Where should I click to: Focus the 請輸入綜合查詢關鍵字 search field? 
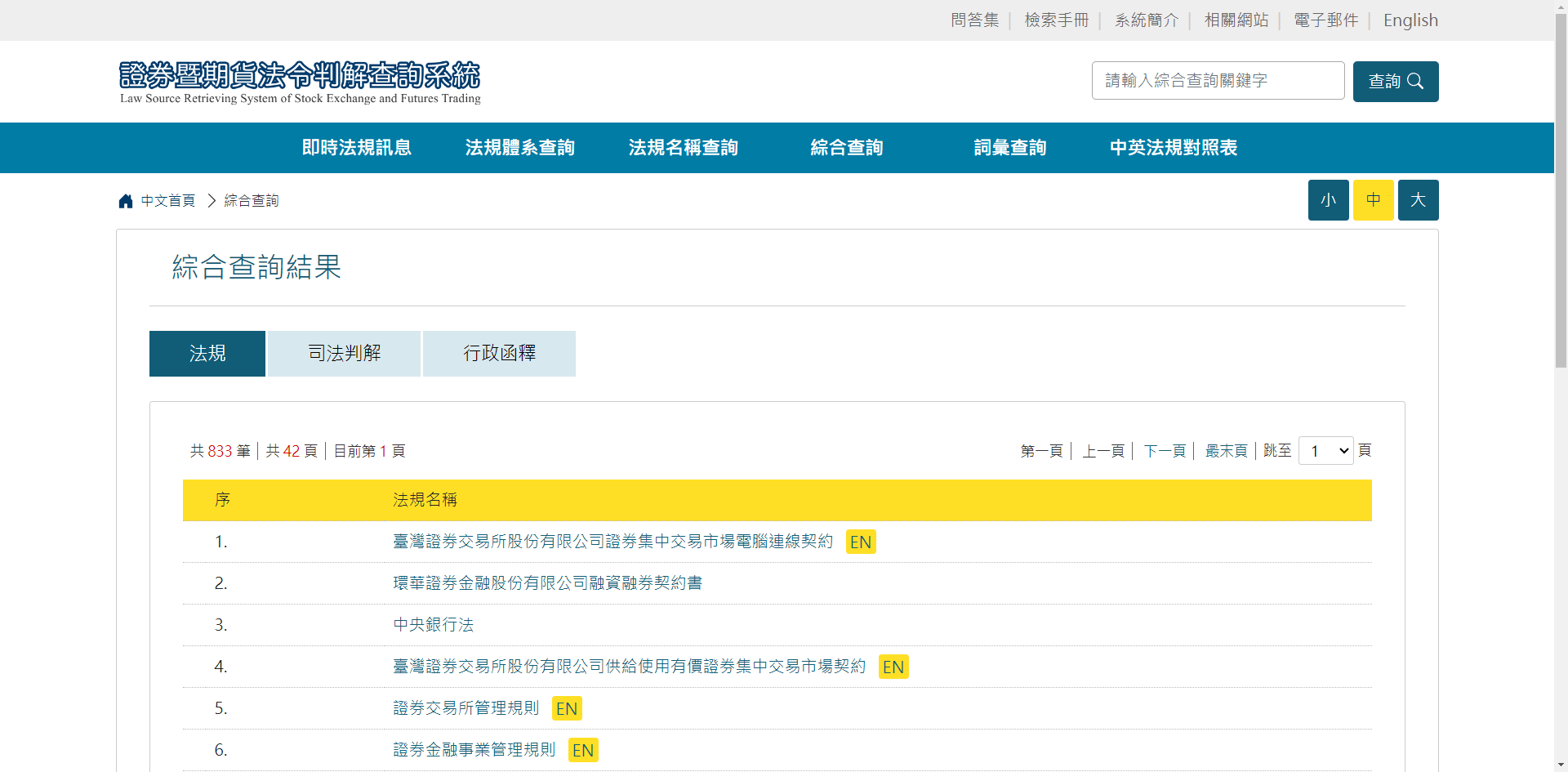coord(1218,81)
